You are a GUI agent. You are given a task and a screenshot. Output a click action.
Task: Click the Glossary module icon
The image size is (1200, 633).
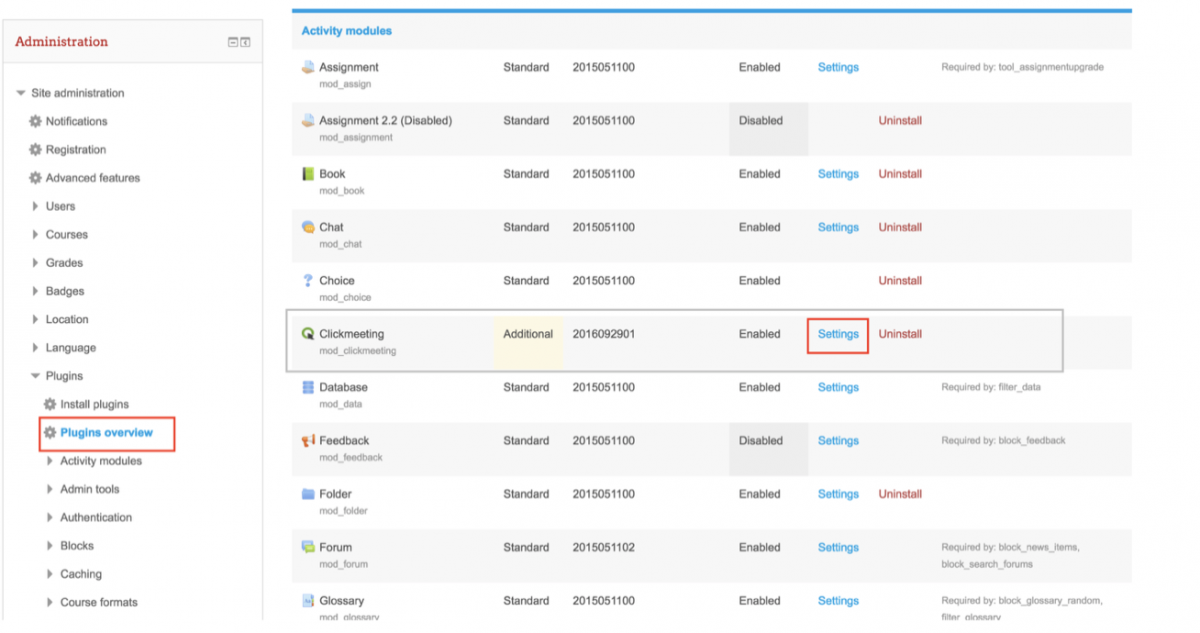pyautogui.click(x=306, y=600)
